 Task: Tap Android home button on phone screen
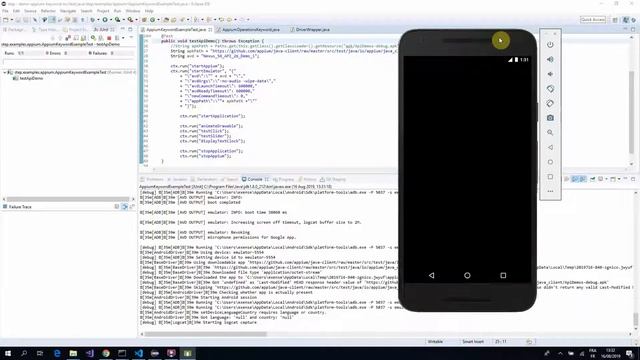[467, 276]
